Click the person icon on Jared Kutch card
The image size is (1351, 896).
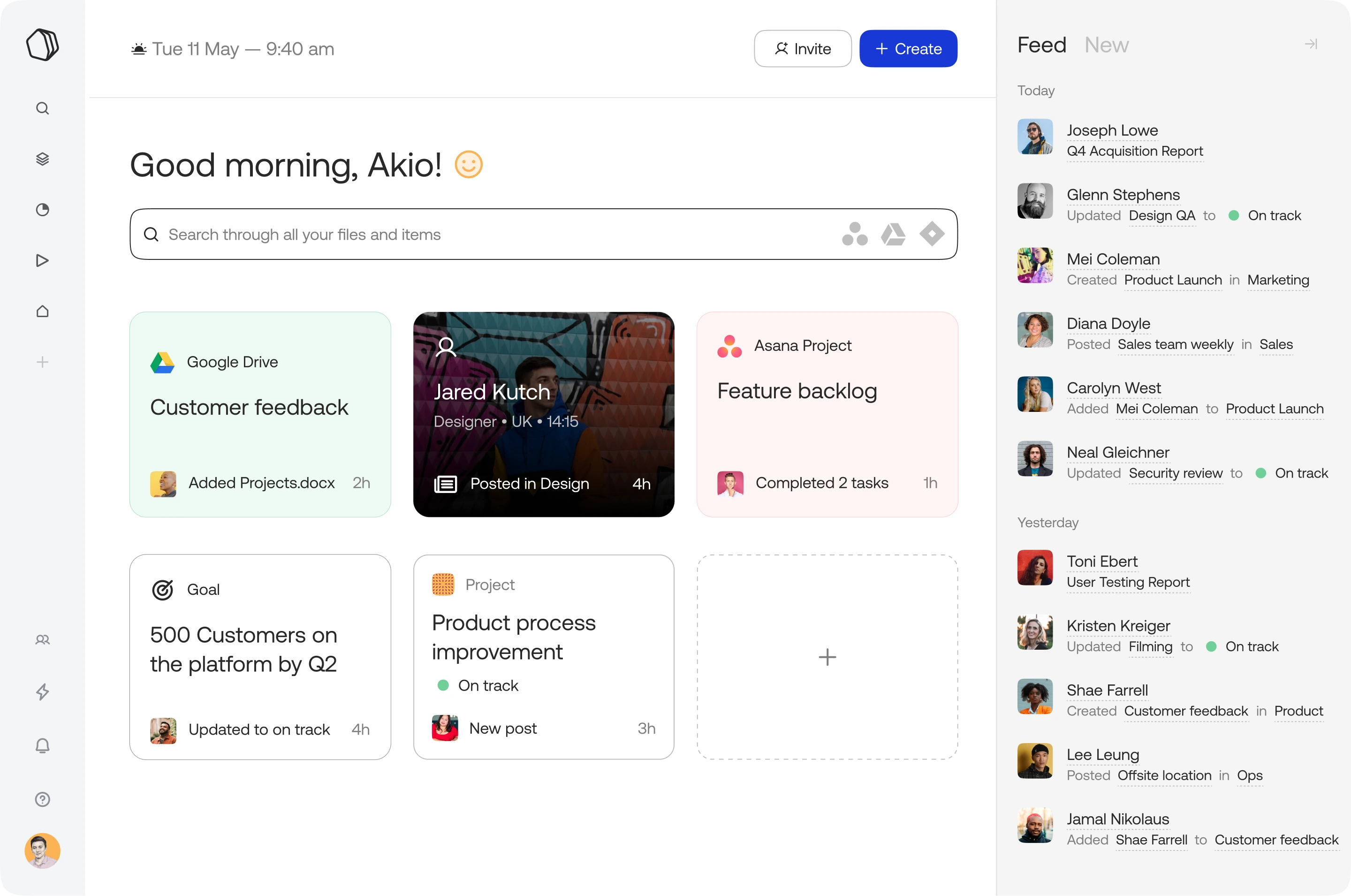[446, 346]
